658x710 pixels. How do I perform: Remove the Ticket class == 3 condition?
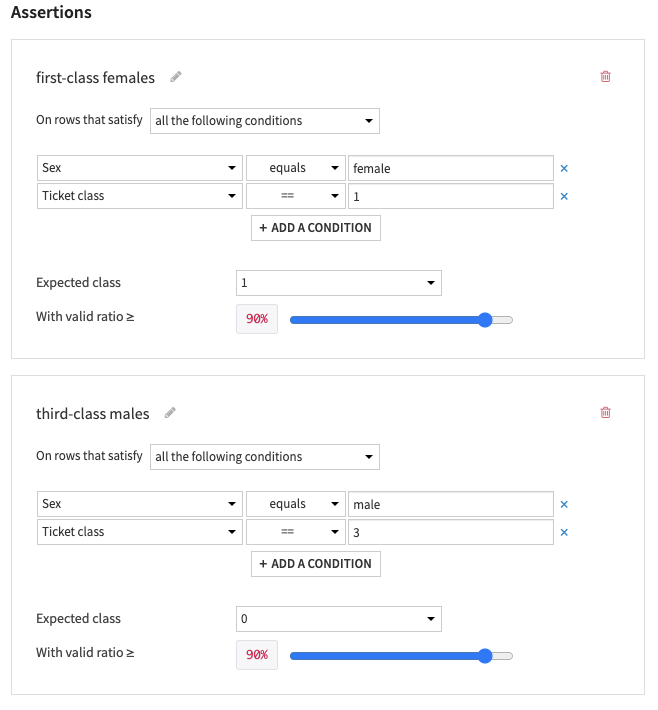[564, 532]
